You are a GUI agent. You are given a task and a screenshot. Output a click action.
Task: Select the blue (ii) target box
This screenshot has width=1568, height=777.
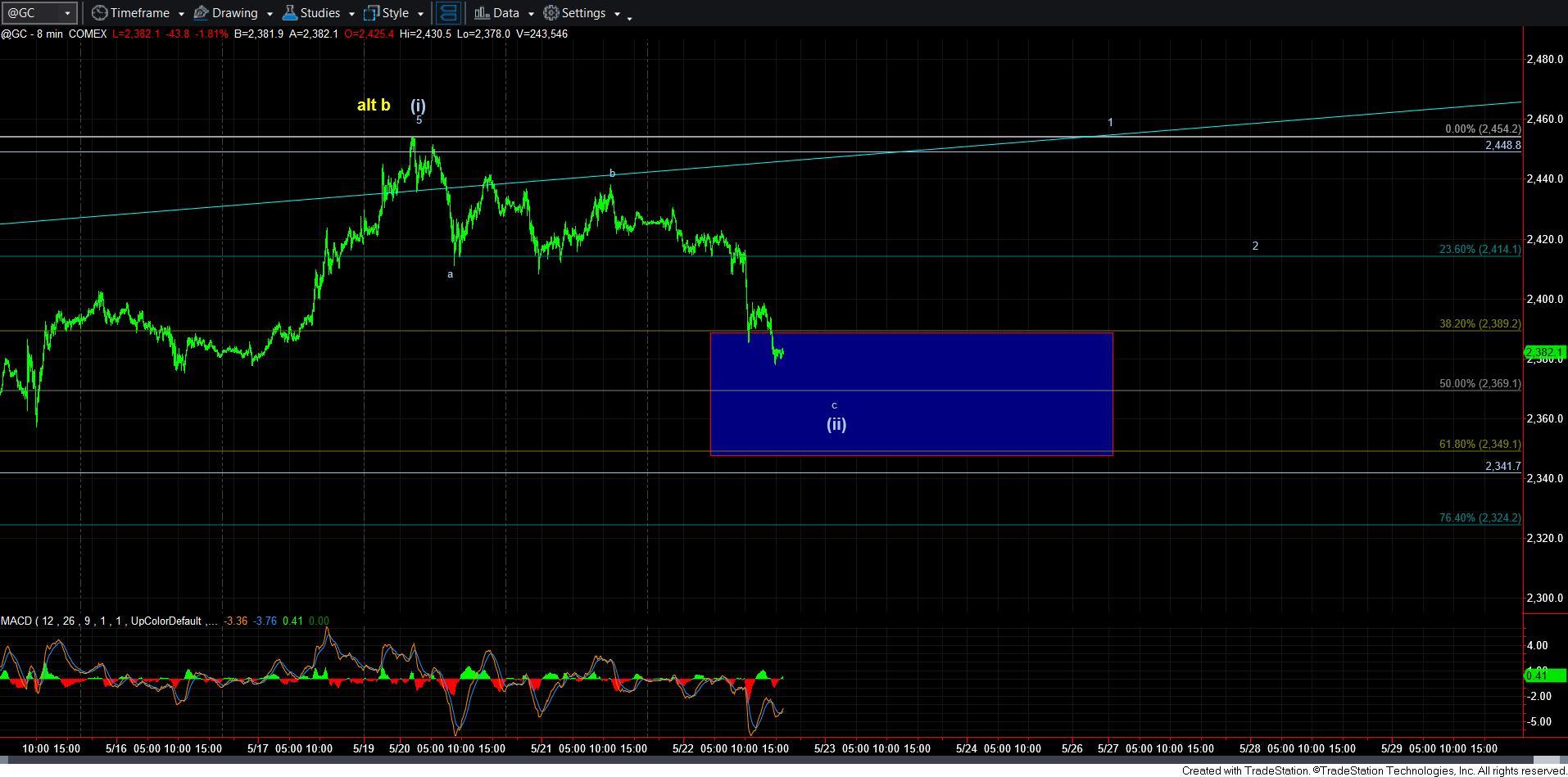pyautogui.click(x=911, y=393)
